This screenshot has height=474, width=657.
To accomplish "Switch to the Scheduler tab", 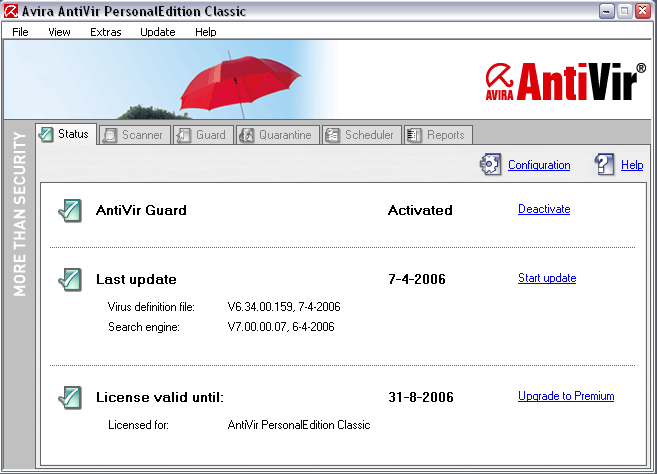I will pos(362,135).
